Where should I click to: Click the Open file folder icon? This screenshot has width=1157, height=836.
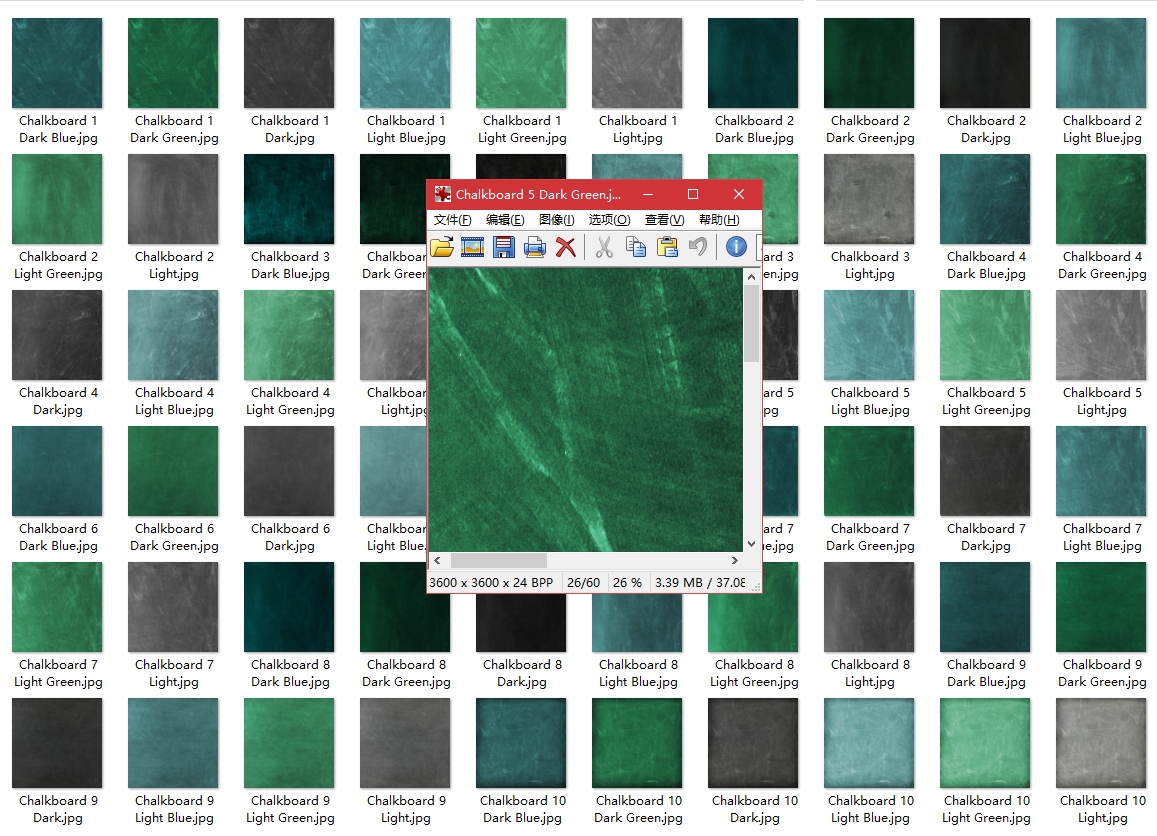[x=442, y=247]
